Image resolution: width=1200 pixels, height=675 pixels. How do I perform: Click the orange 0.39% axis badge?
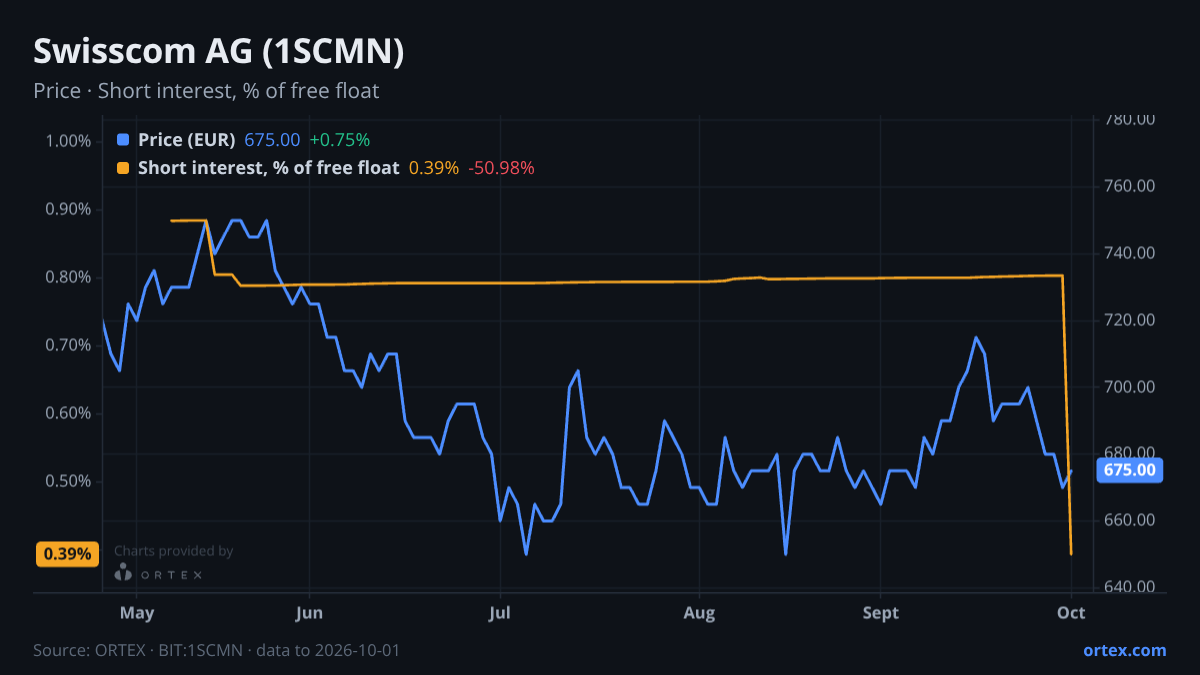(x=68, y=554)
